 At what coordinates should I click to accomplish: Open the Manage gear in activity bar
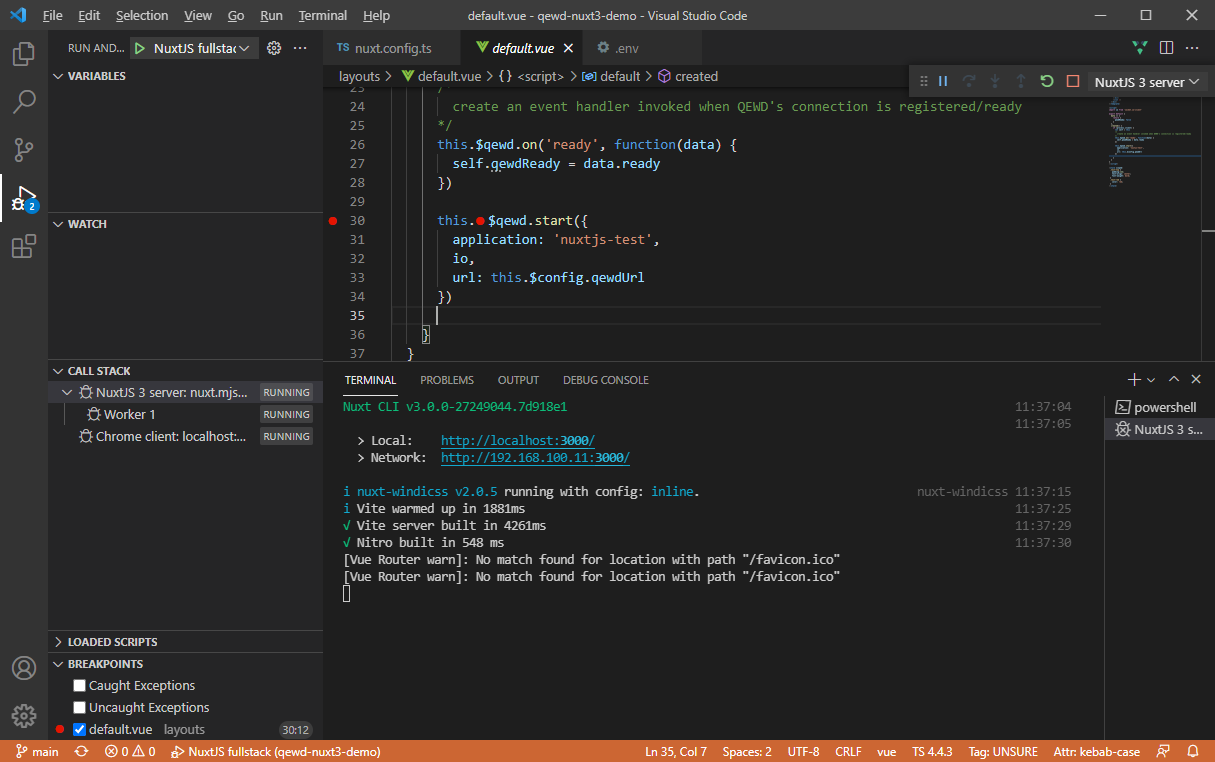(24, 716)
